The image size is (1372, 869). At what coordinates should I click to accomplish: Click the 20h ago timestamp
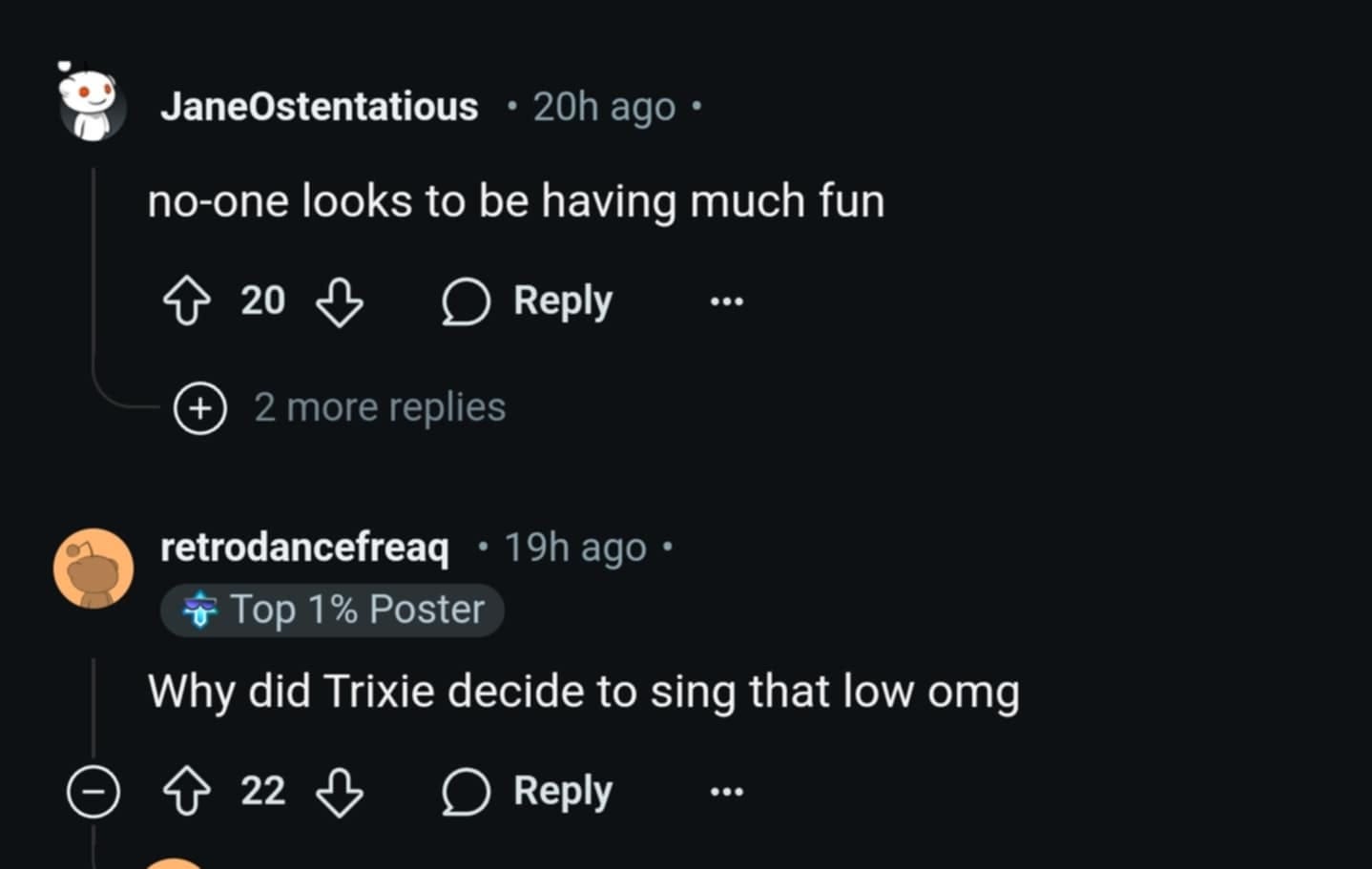tap(604, 107)
